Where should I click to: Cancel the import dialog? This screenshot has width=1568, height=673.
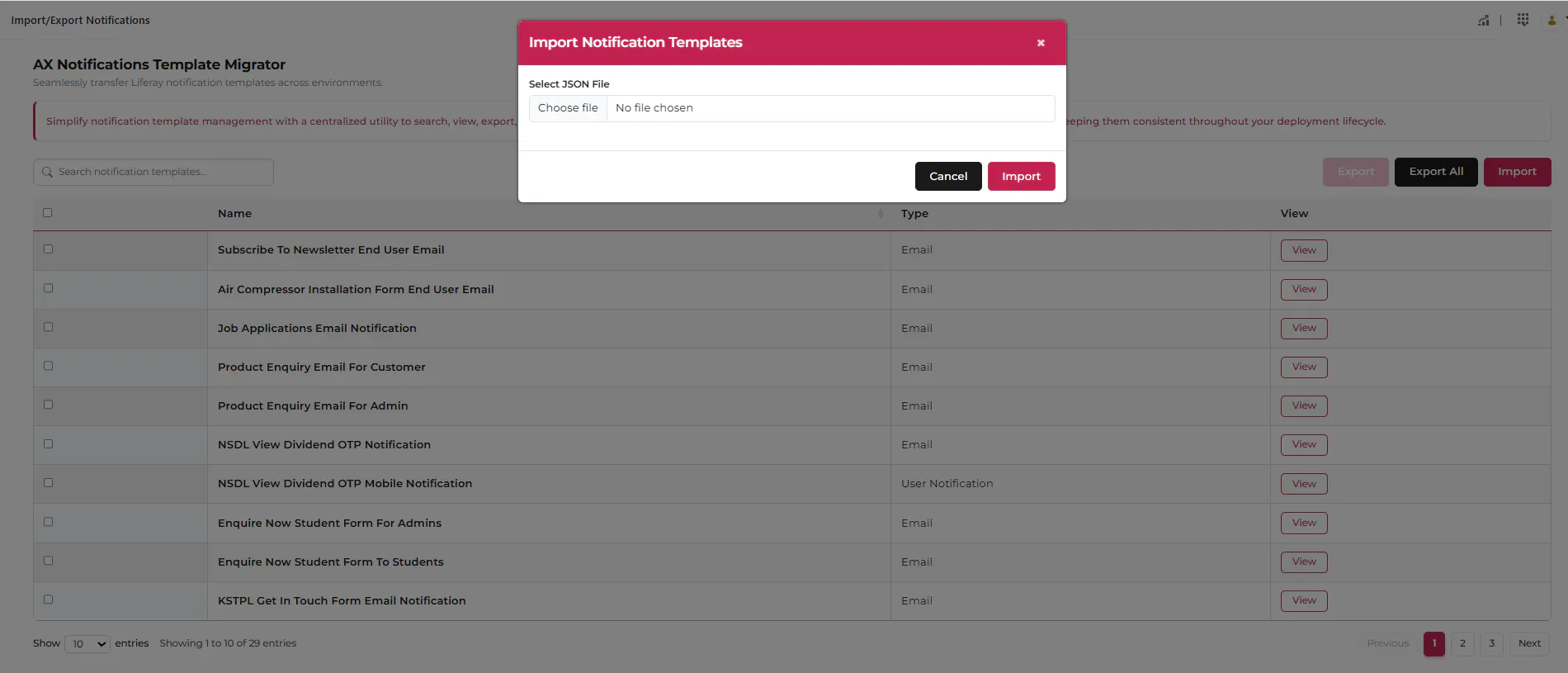coord(948,176)
